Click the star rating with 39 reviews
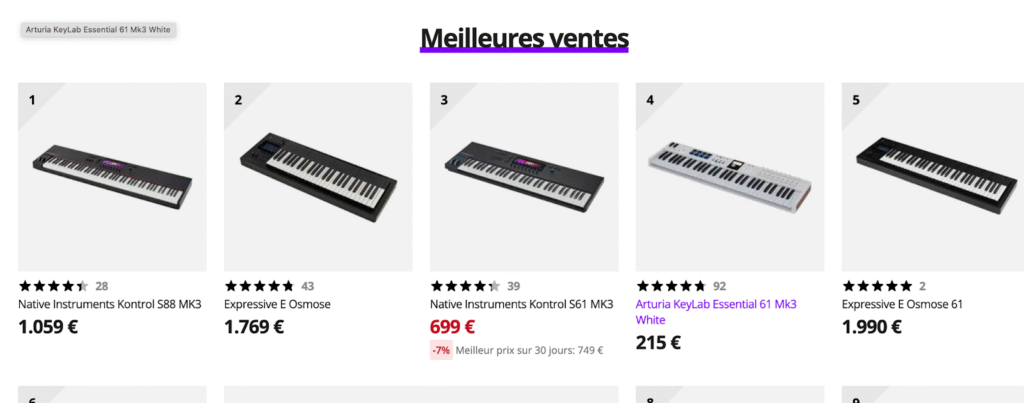1024x403 pixels. click(x=466, y=286)
